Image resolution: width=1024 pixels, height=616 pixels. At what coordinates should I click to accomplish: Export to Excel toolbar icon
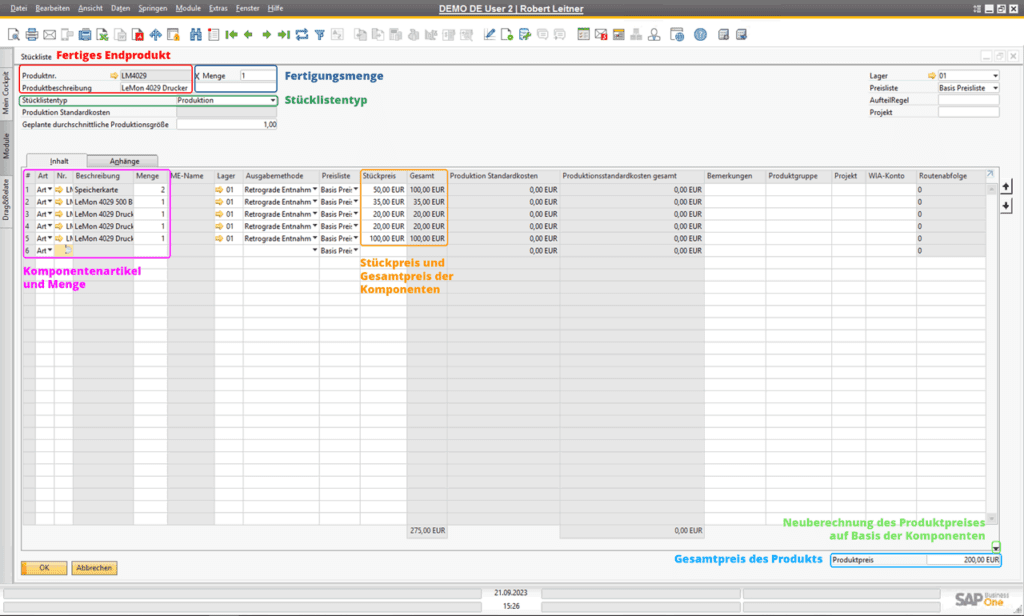pos(103,35)
